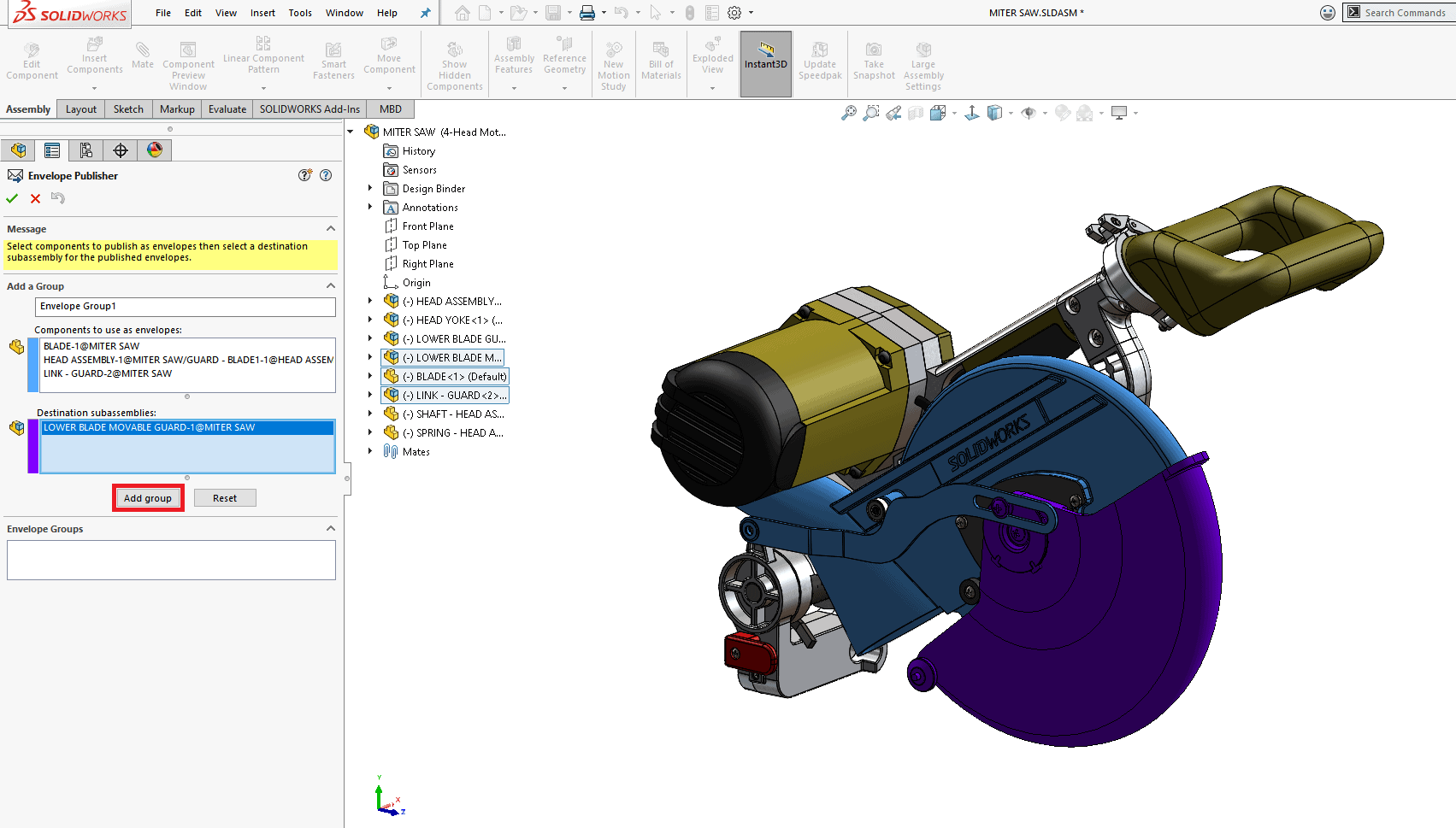The width and height of the screenshot is (1456, 828).
Task: Click the Envelope Group1 name field
Action: (186, 306)
